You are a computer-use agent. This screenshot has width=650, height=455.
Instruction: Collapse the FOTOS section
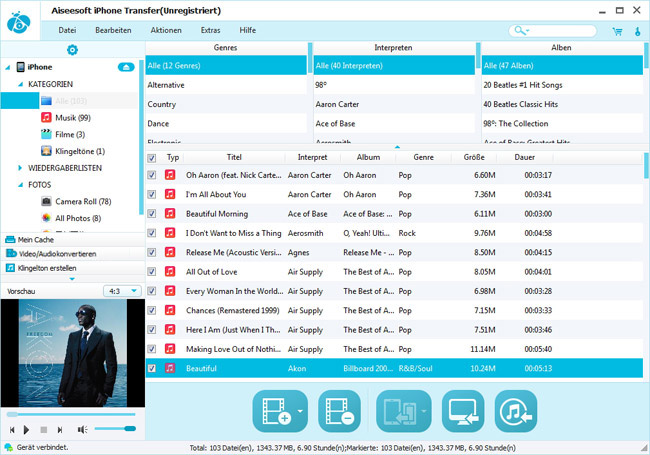point(20,185)
